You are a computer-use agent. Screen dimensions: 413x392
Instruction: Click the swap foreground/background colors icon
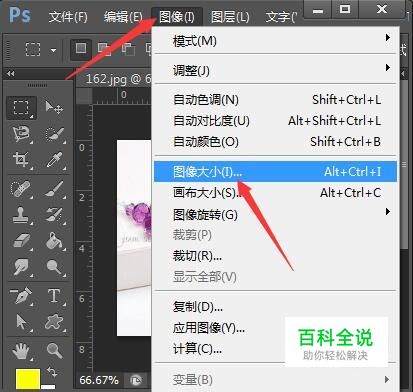point(52,372)
